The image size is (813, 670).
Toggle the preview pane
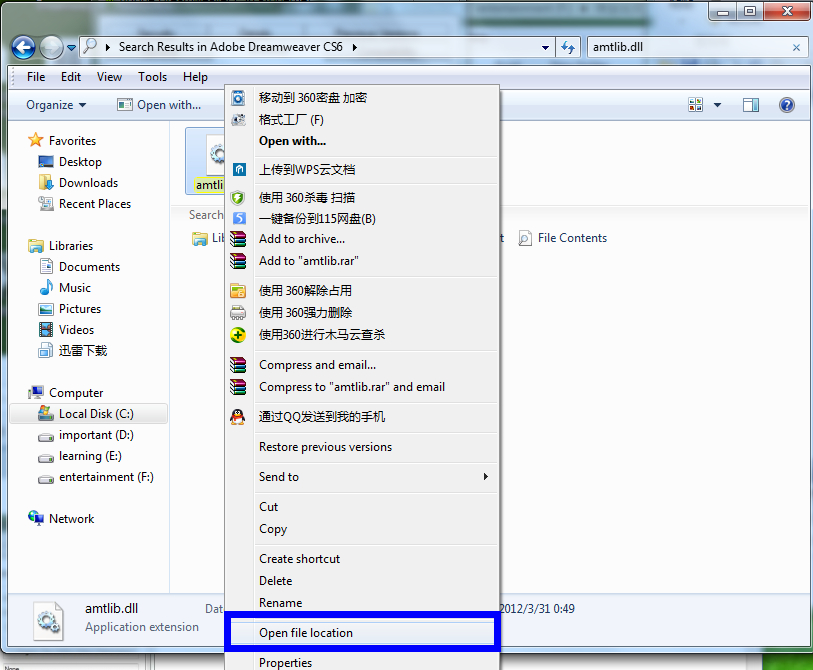[x=750, y=105]
